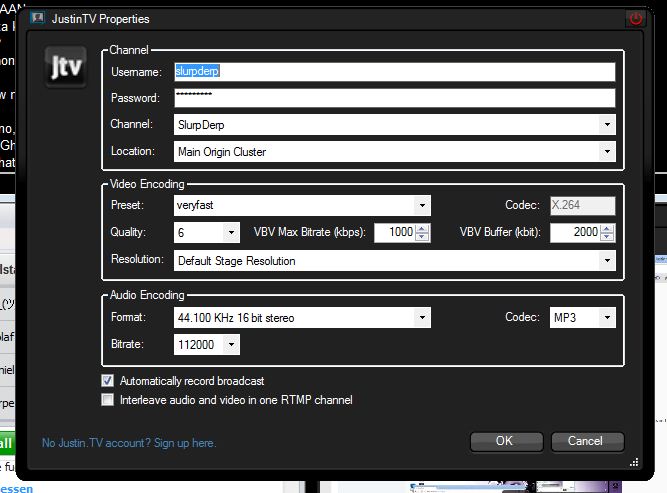Open the audio Format dropdown

click(302, 318)
